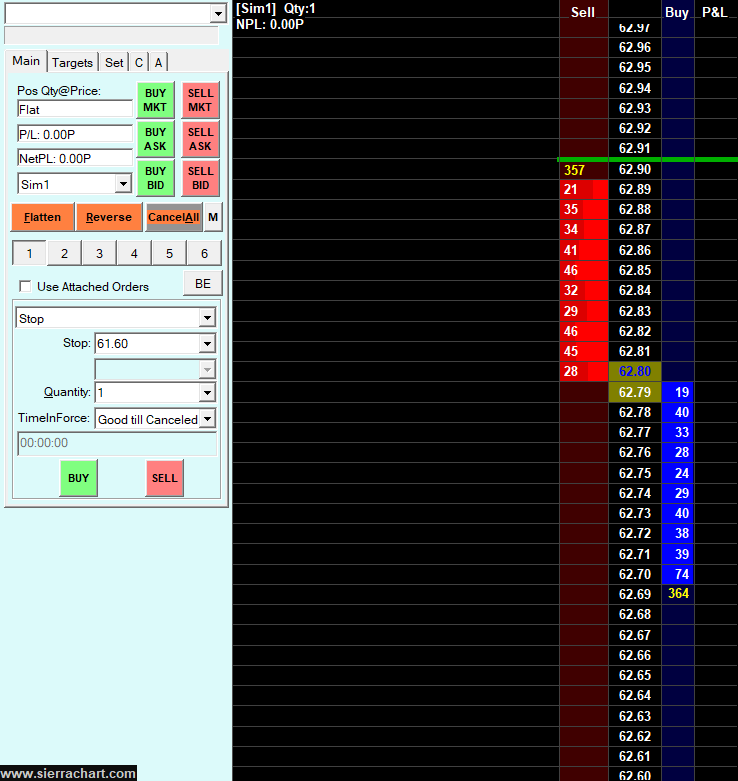Flatten the current position
738x781 pixels.
pos(42,217)
